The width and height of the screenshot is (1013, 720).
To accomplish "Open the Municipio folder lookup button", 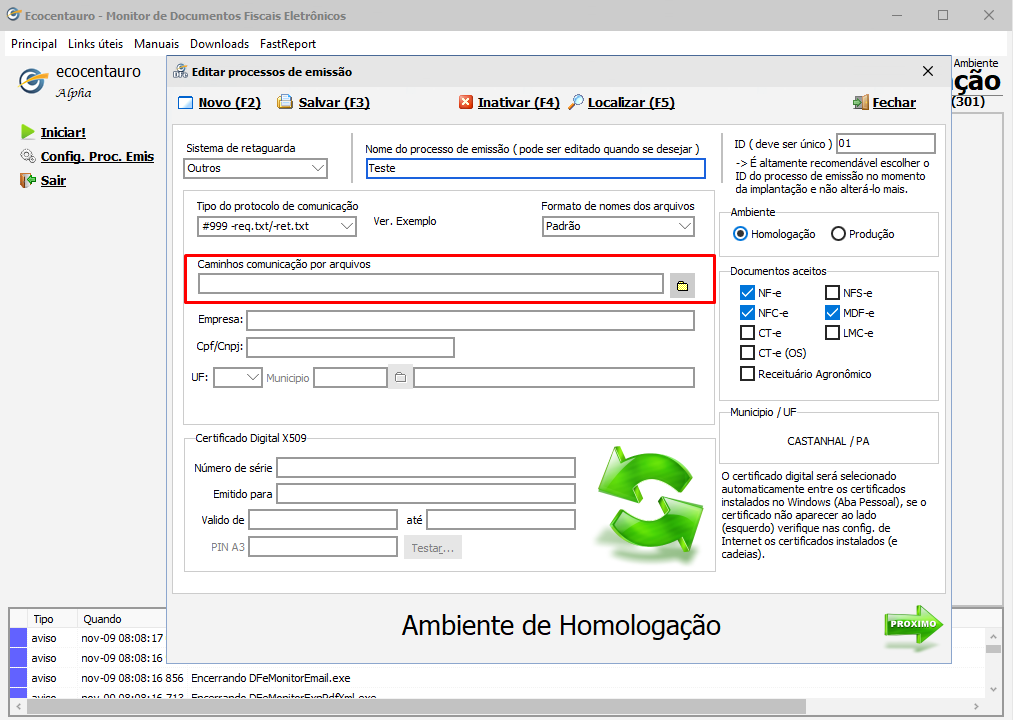I will [400, 378].
